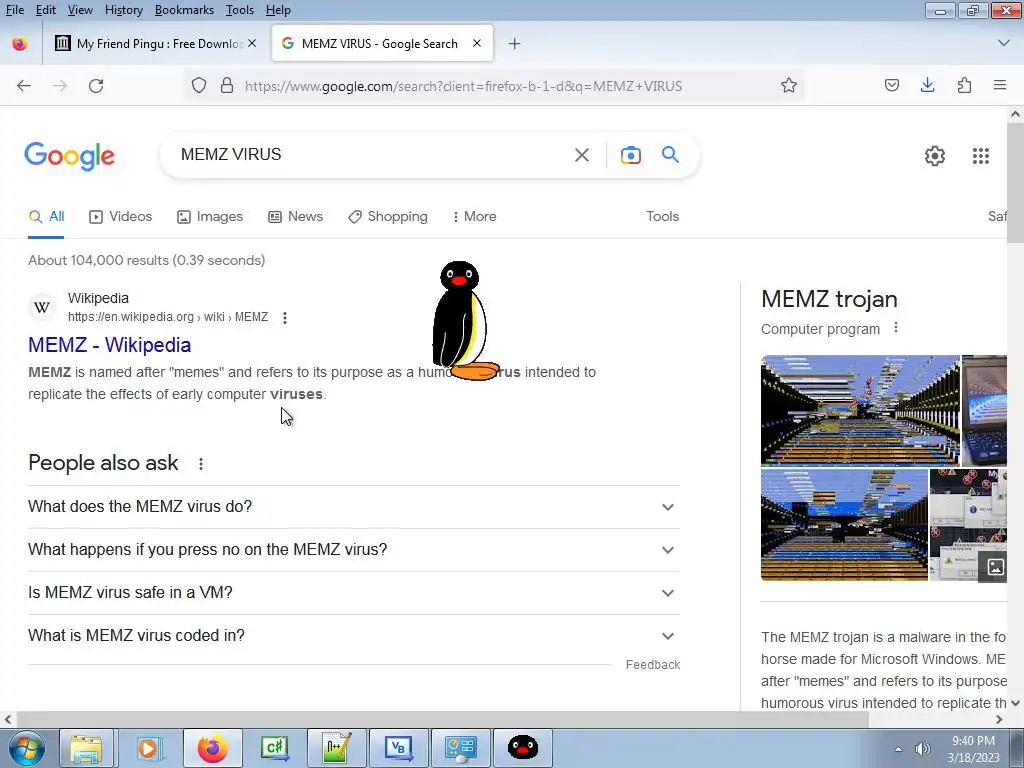Click the Wikipedia source URL line

coord(168,317)
